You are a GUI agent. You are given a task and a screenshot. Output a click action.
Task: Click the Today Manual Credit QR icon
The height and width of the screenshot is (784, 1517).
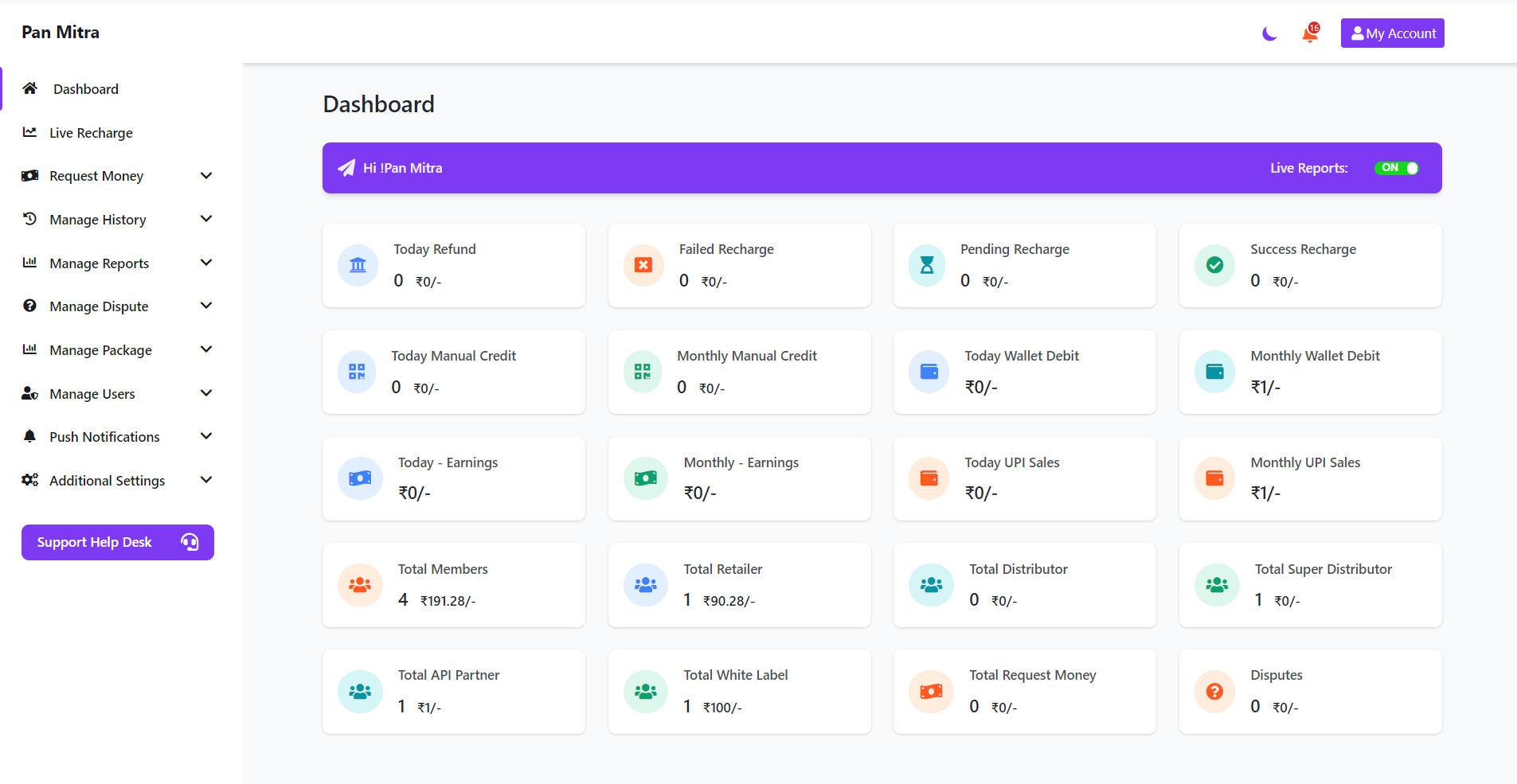point(357,372)
